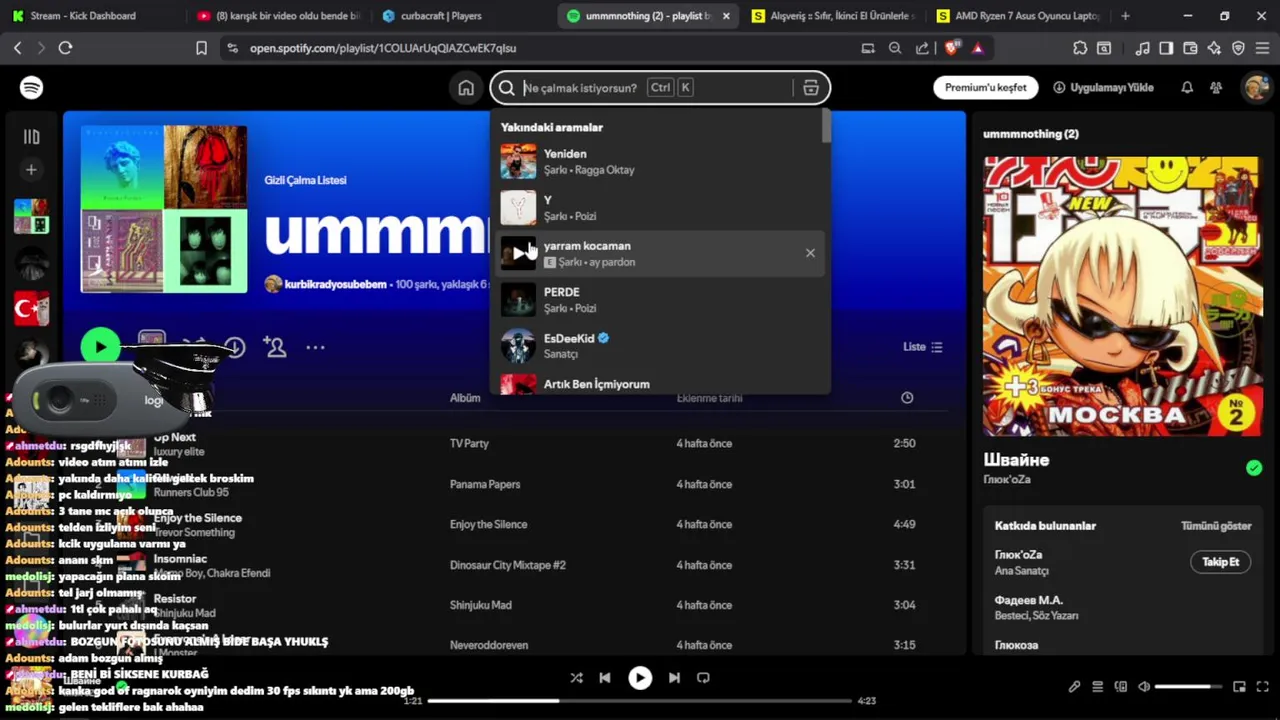The height and width of the screenshot is (720, 1280).
Task: Mute with the speaker volume icon
Action: click(x=1144, y=687)
